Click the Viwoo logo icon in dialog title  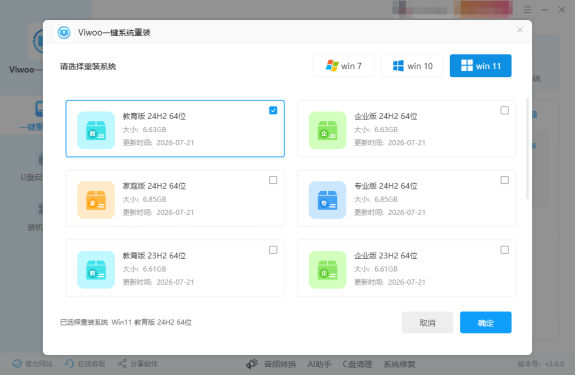64,33
